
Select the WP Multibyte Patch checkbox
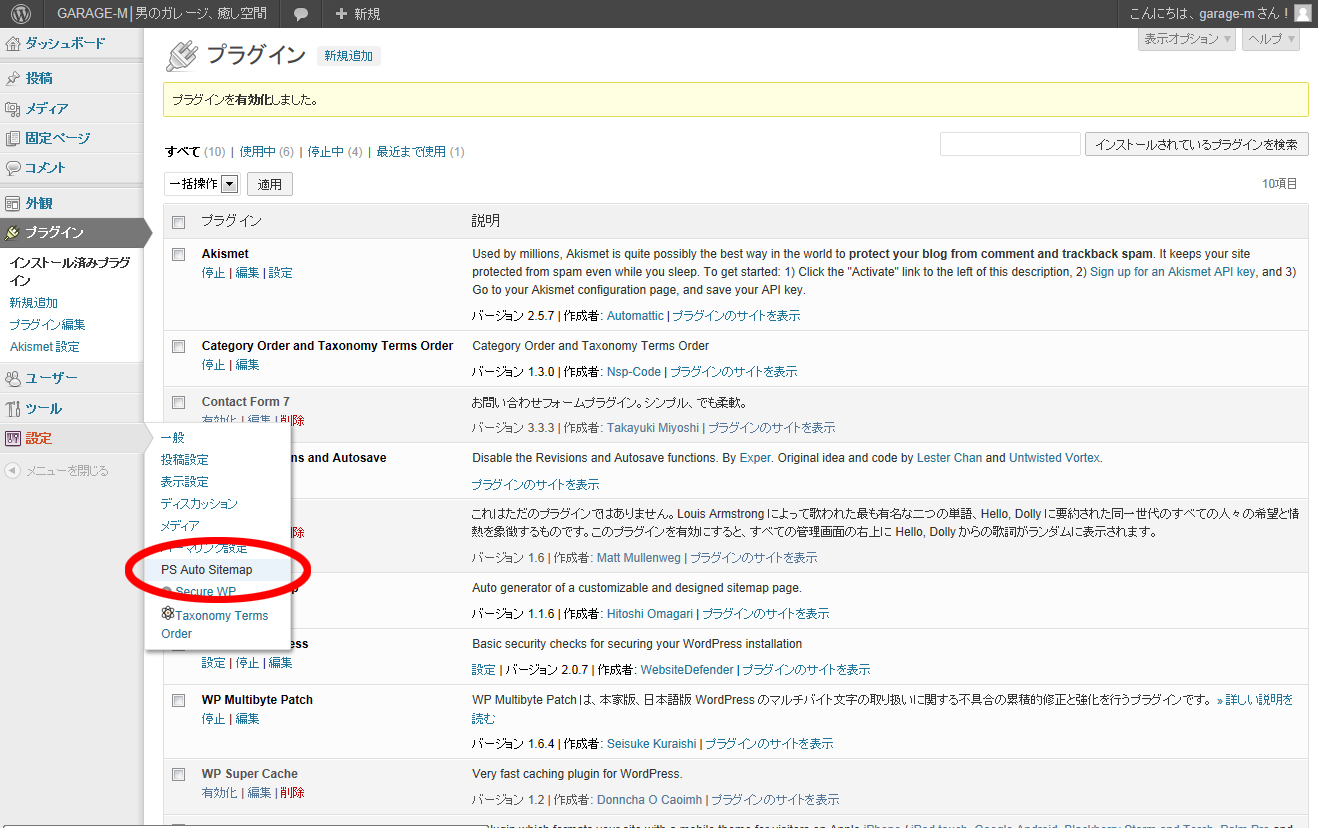pyautogui.click(x=179, y=700)
